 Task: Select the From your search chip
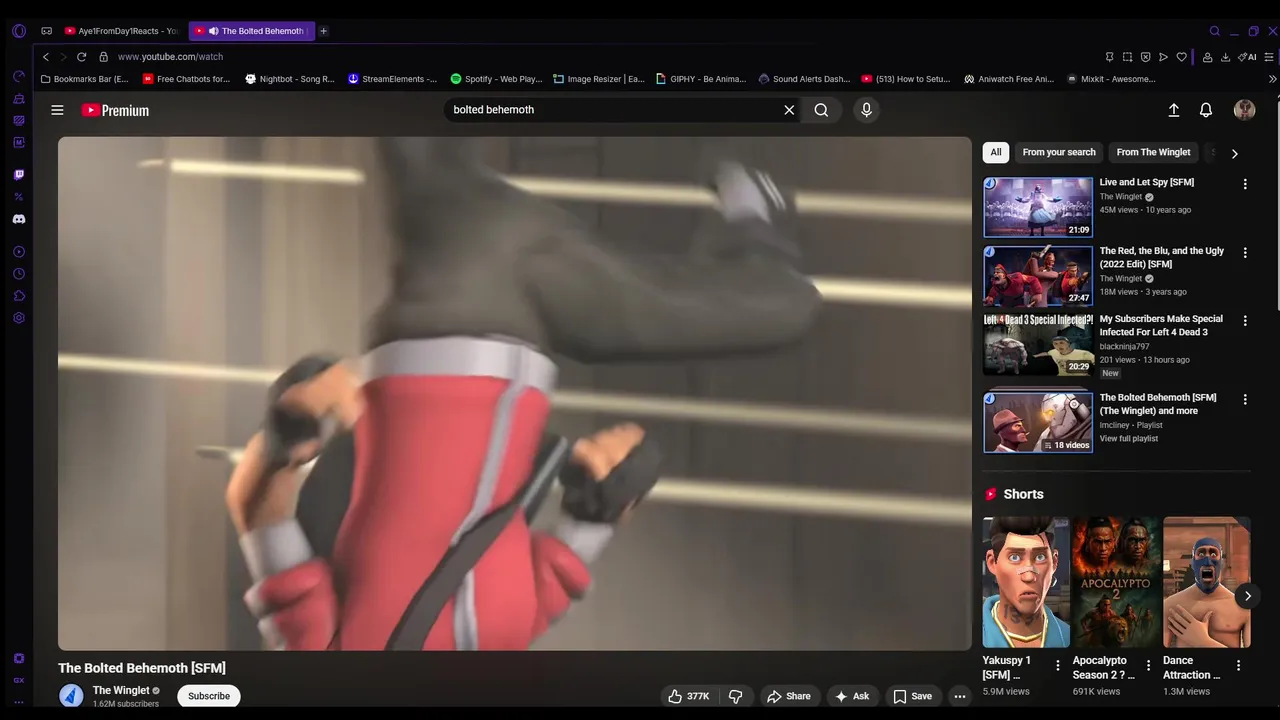coord(1059,152)
